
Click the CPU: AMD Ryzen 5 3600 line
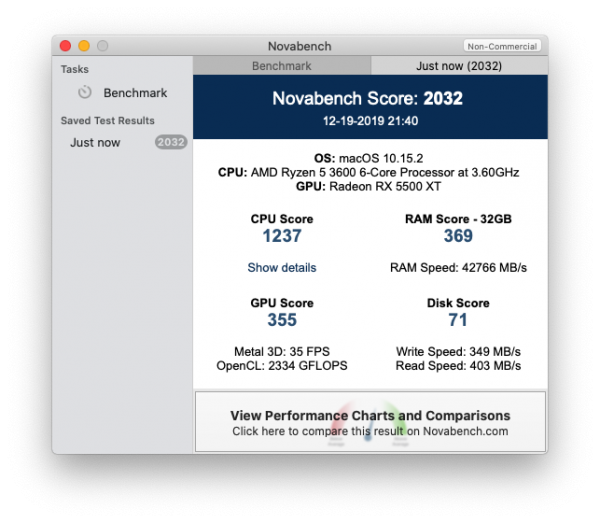(x=368, y=173)
